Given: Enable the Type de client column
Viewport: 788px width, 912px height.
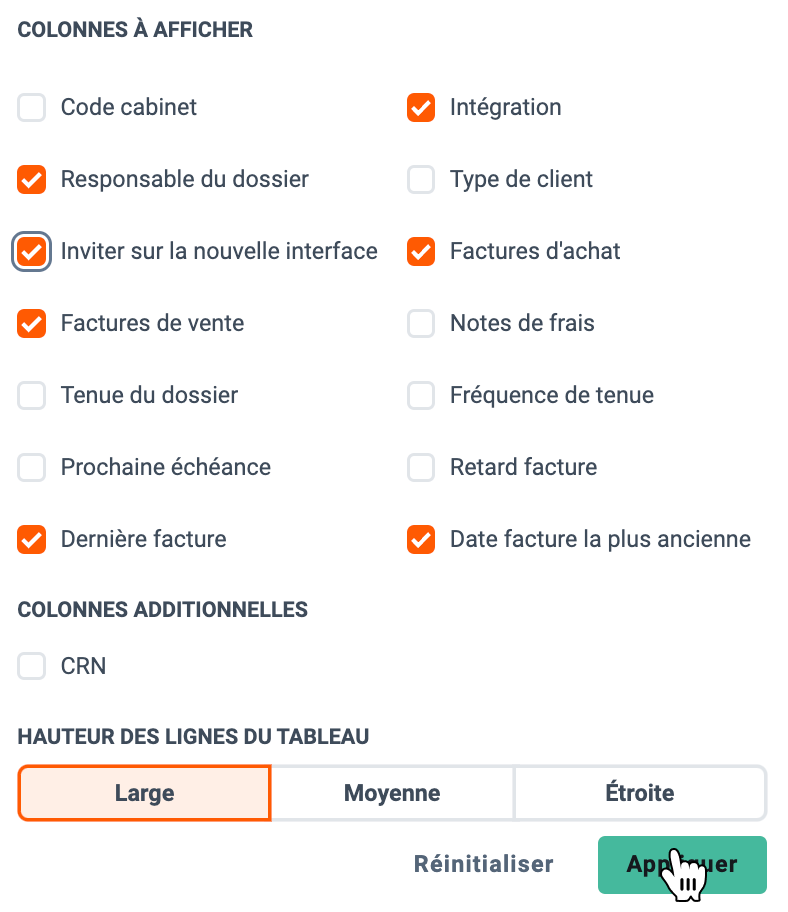Looking at the screenshot, I should pos(421,180).
